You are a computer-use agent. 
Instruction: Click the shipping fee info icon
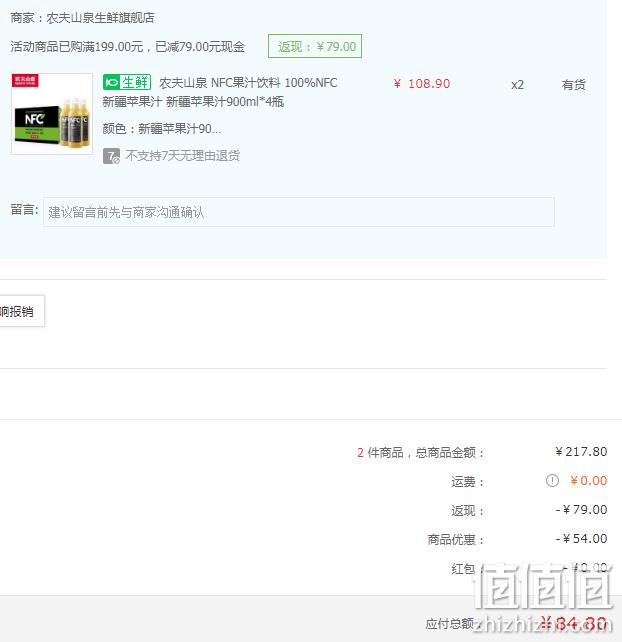pos(552,480)
